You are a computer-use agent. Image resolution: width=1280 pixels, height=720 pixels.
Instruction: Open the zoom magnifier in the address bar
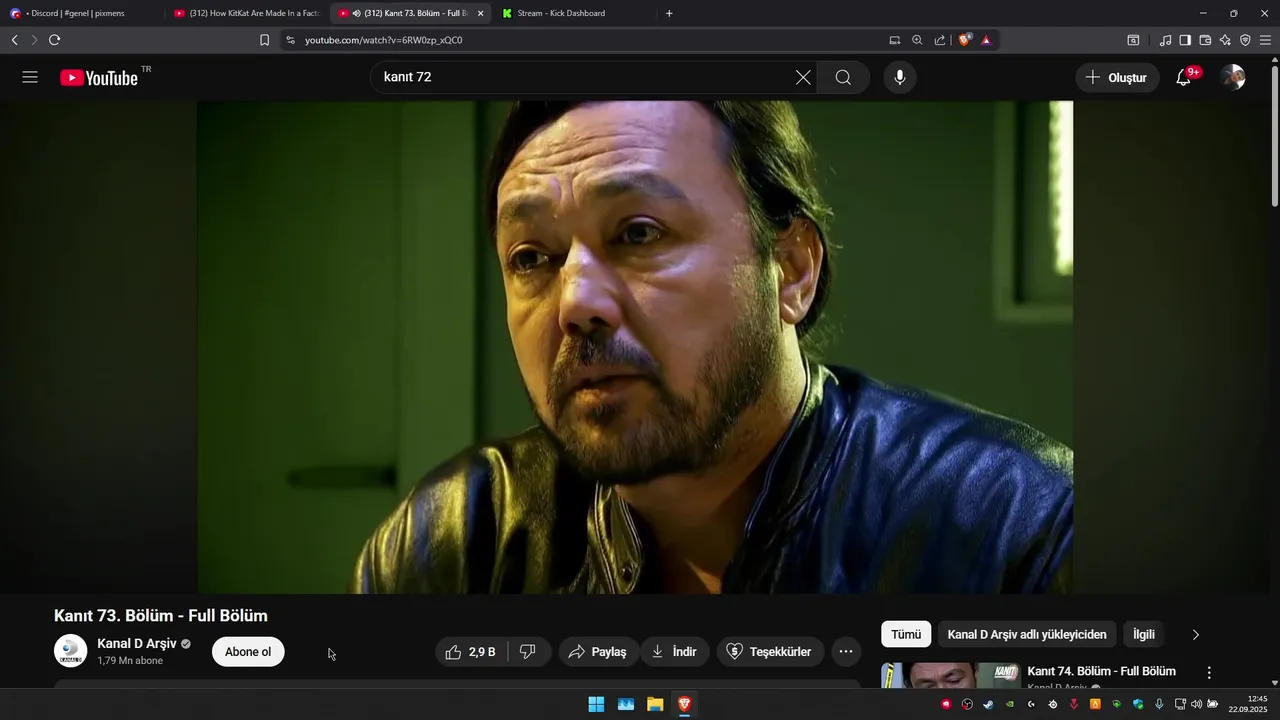917,40
